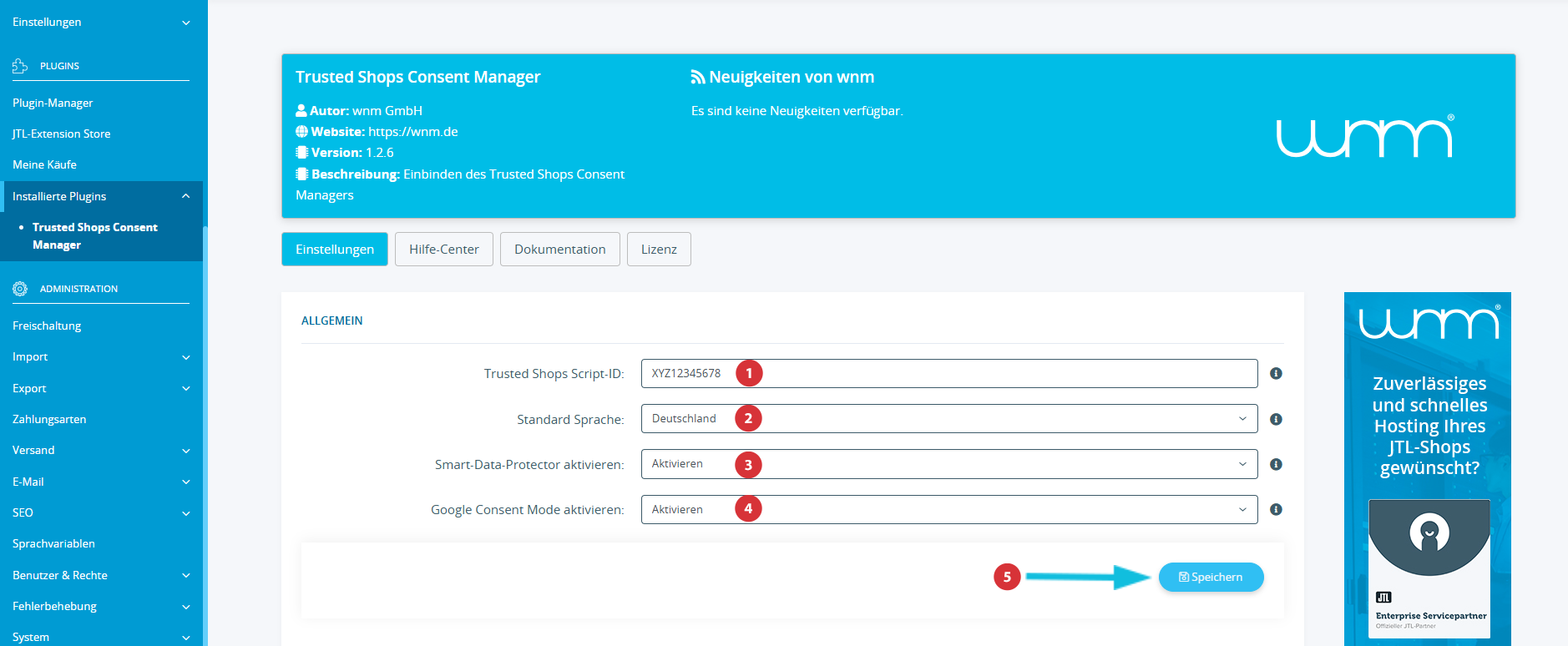
Task: Expand the E-Mail sidebar menu
Action: (101, 482)
